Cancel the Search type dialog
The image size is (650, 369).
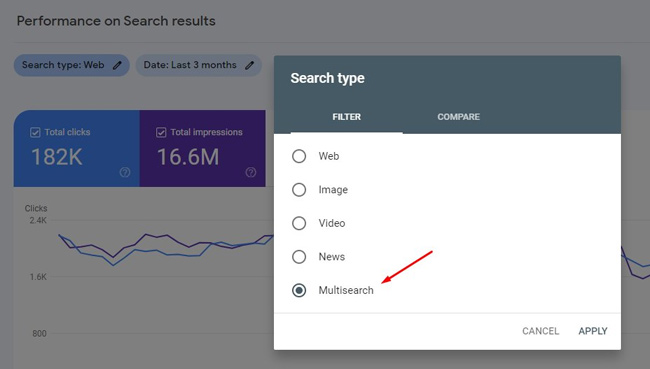pyautogui.click(x=541, y=331)
